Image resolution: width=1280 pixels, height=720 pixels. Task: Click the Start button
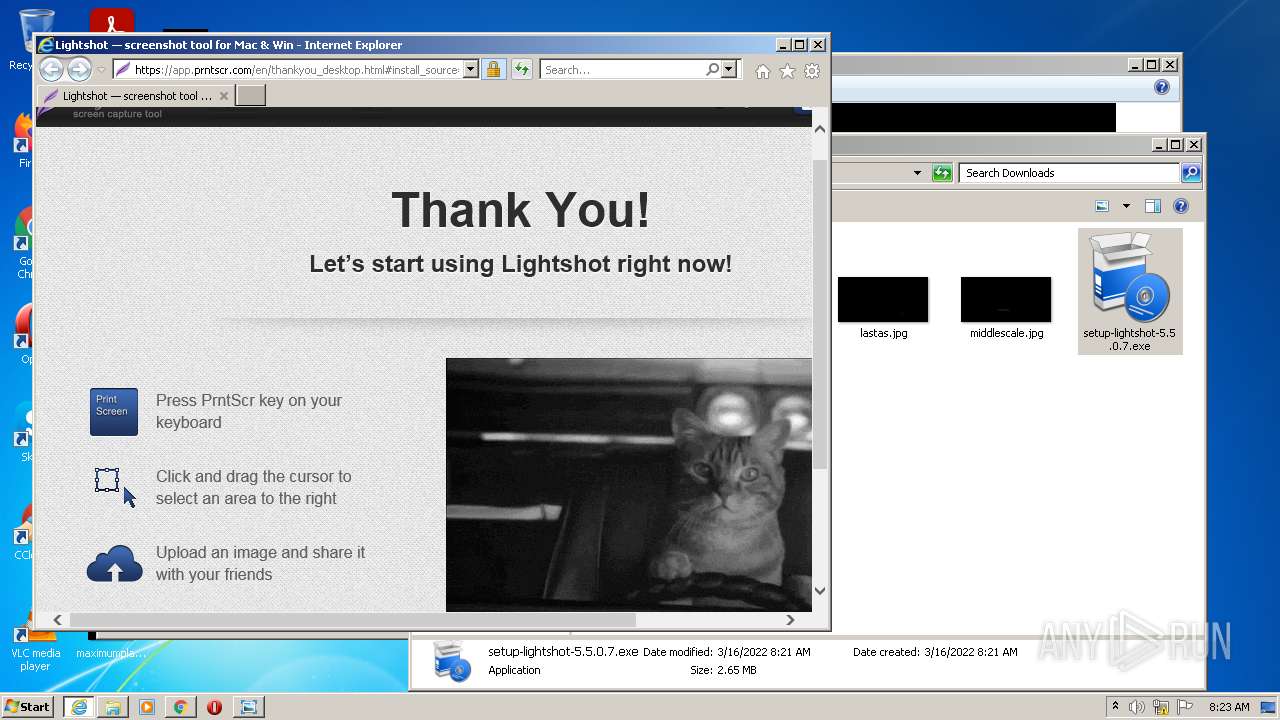tap(27, 707)
